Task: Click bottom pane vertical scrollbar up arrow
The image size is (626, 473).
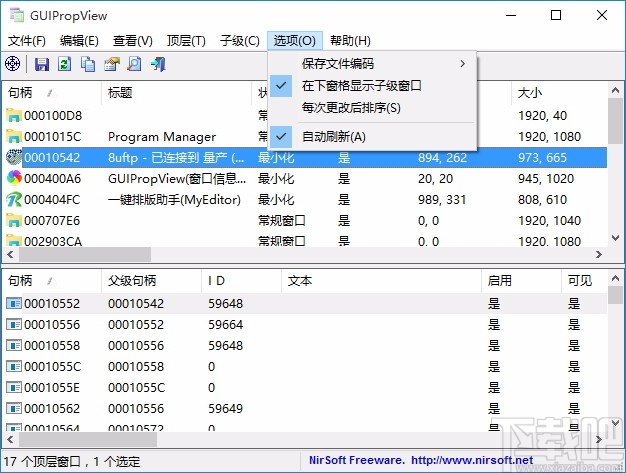Action: click(x=616, y=278)
